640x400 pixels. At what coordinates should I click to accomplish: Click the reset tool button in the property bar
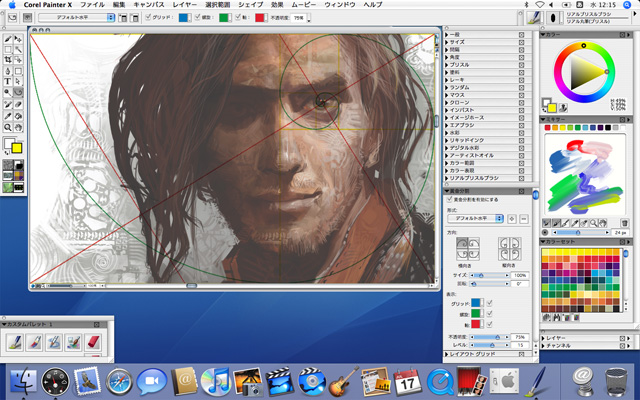(13, 18)
